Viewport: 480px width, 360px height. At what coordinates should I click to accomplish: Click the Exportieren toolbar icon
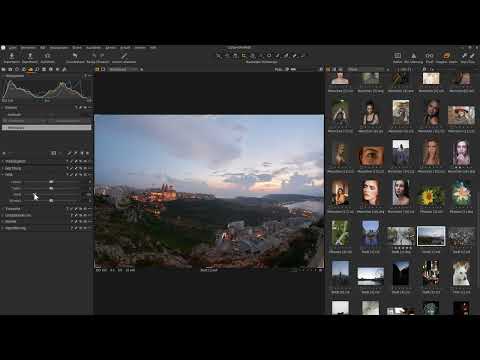pyautogui.click(x=30, y=56)
